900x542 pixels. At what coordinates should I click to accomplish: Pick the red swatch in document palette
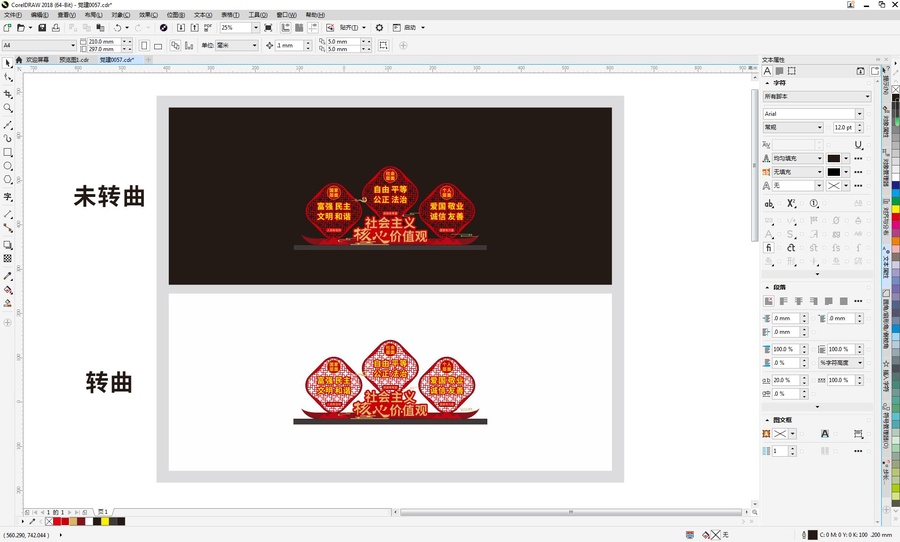(x=57, y=521)
